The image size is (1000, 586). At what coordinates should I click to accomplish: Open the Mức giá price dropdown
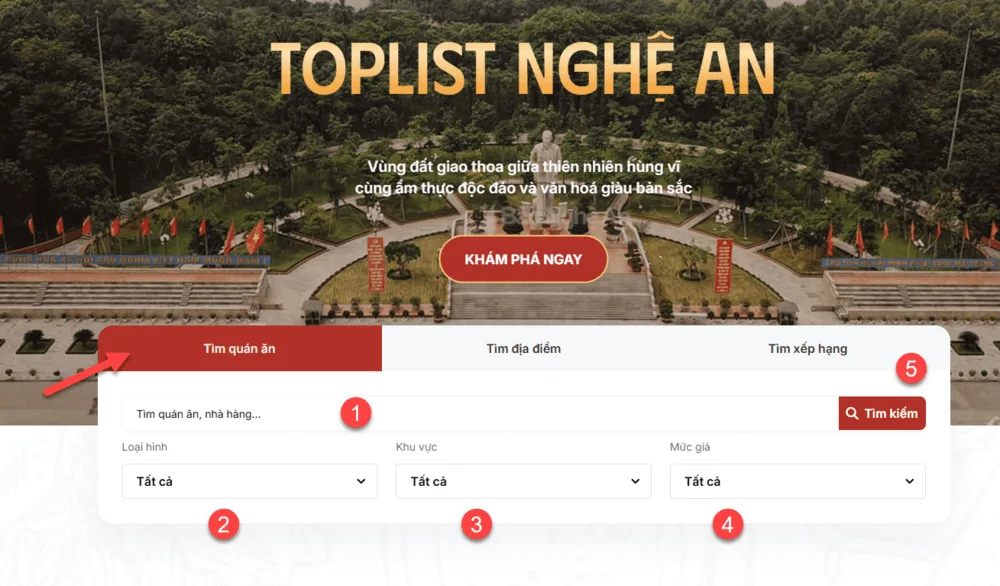click(x=797, y=481)
